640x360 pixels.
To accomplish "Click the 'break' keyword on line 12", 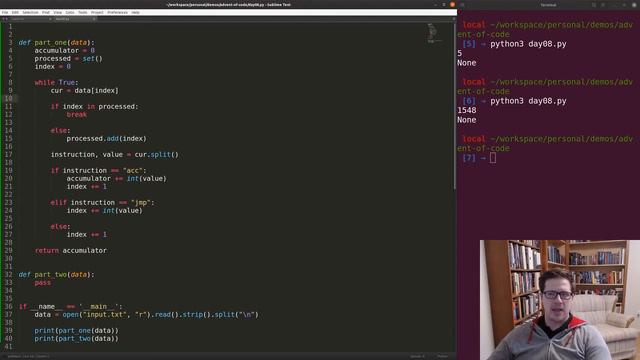I will coord(77,115).
